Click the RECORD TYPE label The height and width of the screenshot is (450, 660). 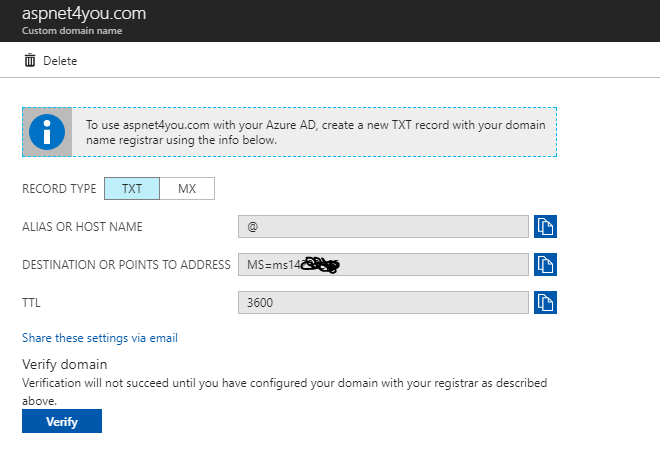[59, 189]
